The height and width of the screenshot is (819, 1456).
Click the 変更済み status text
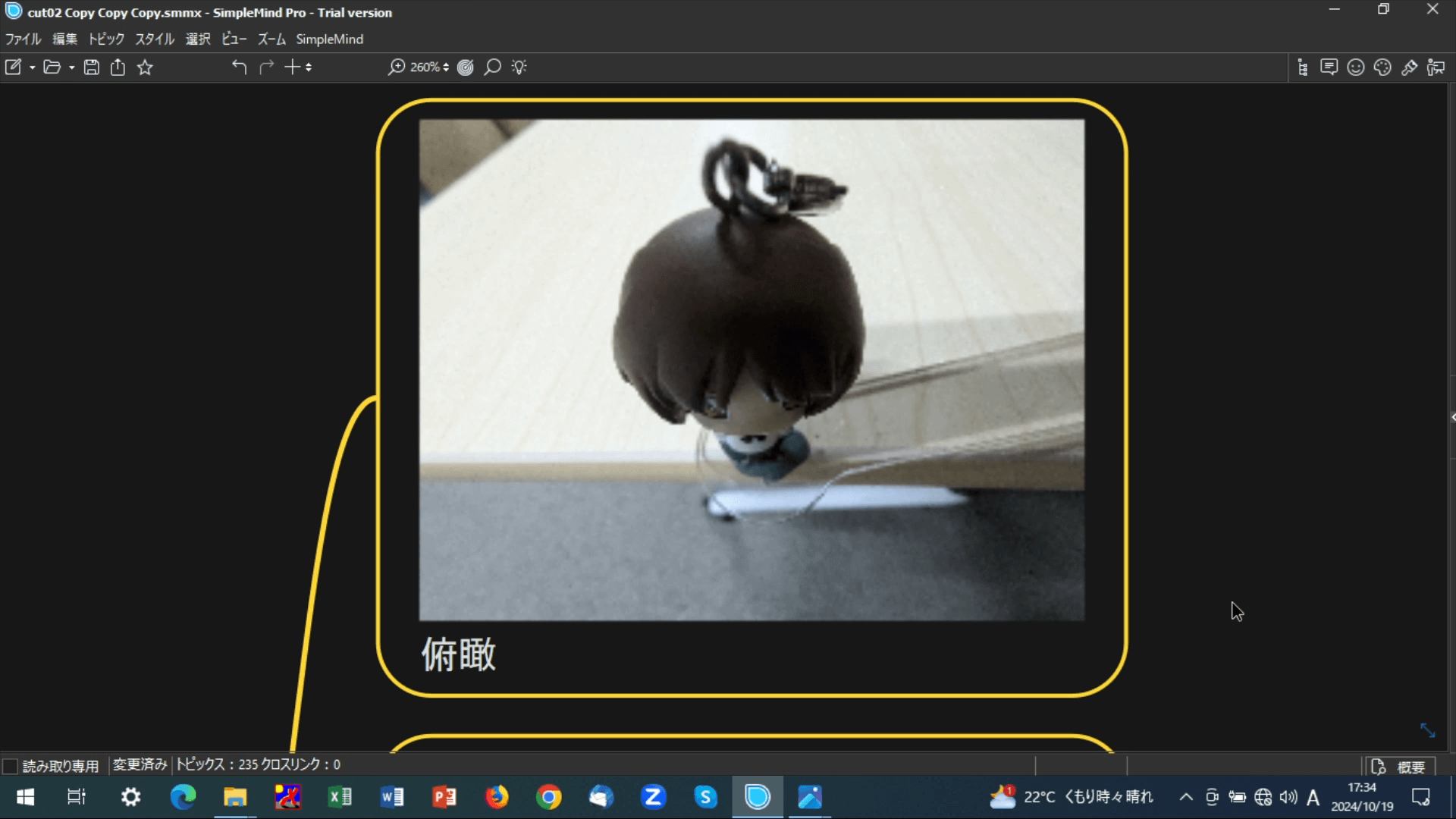[140, 764]
